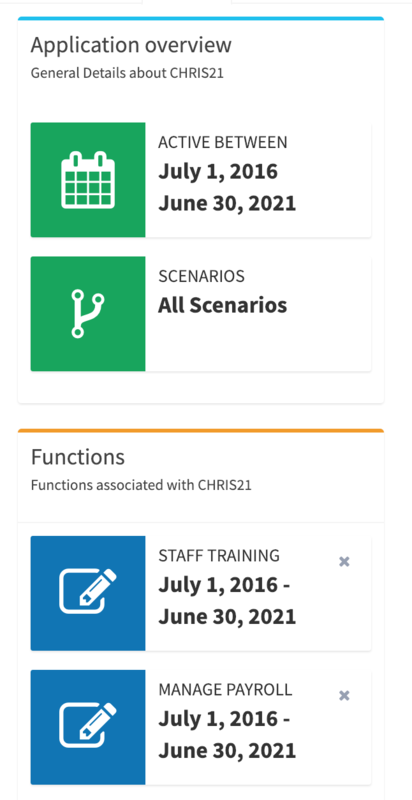Click the Manage Payroll date range
The image size is (412, 800).
coord(227,735)
